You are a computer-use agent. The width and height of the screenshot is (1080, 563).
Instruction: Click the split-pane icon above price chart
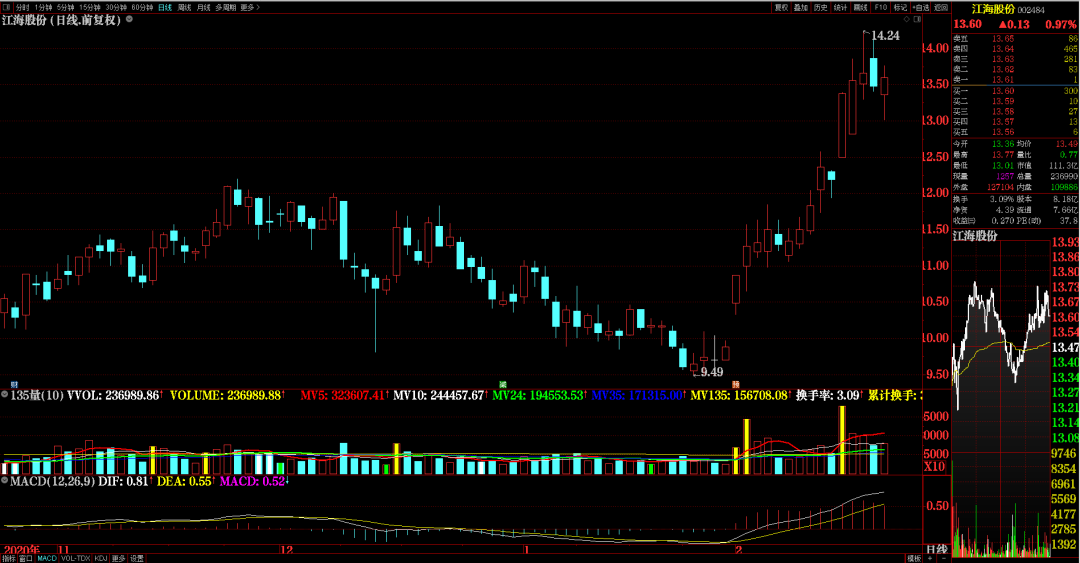tap(917, 19)
